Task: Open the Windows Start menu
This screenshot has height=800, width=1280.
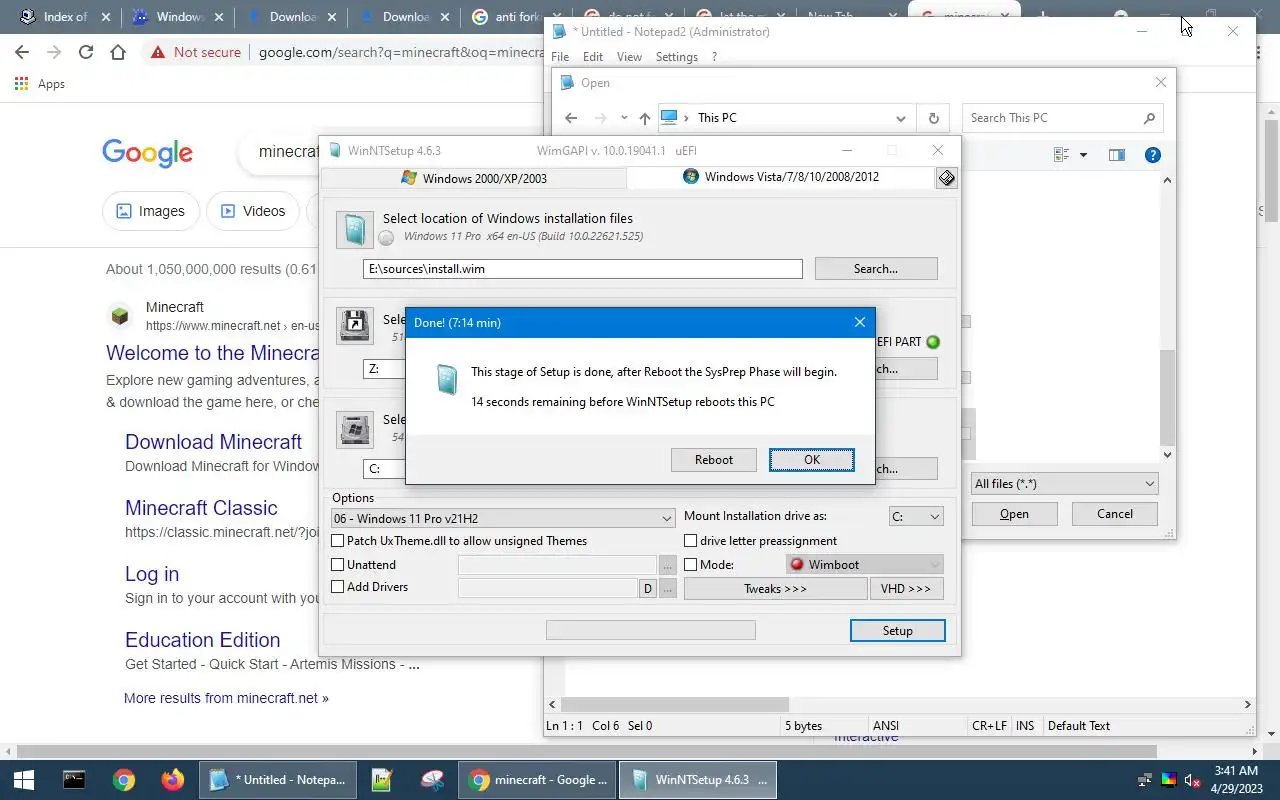Action: click(x=24, y=780)
